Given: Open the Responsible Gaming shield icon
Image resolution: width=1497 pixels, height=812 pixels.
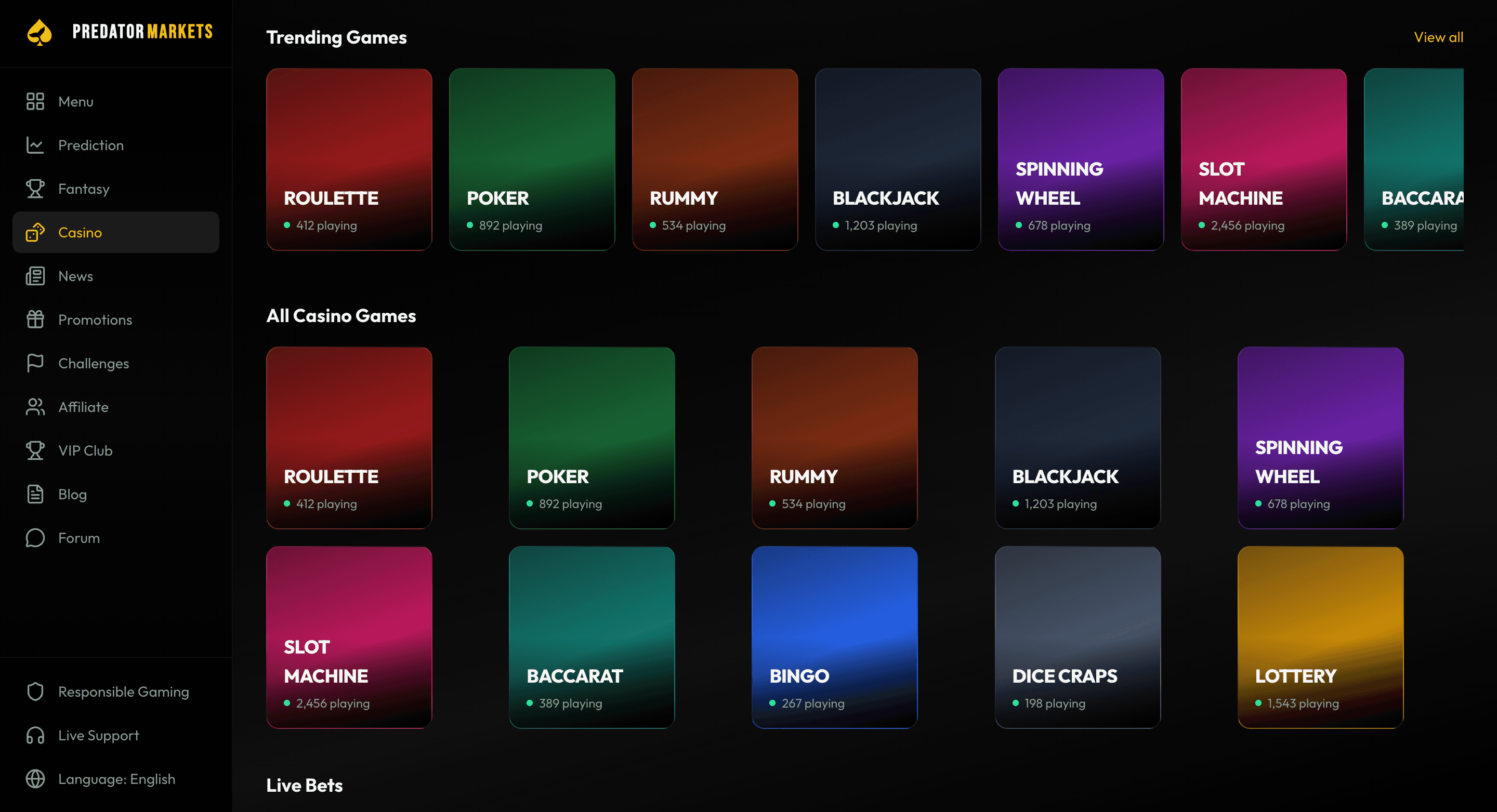Looking at the screenshot, I should tap(35, 692).
